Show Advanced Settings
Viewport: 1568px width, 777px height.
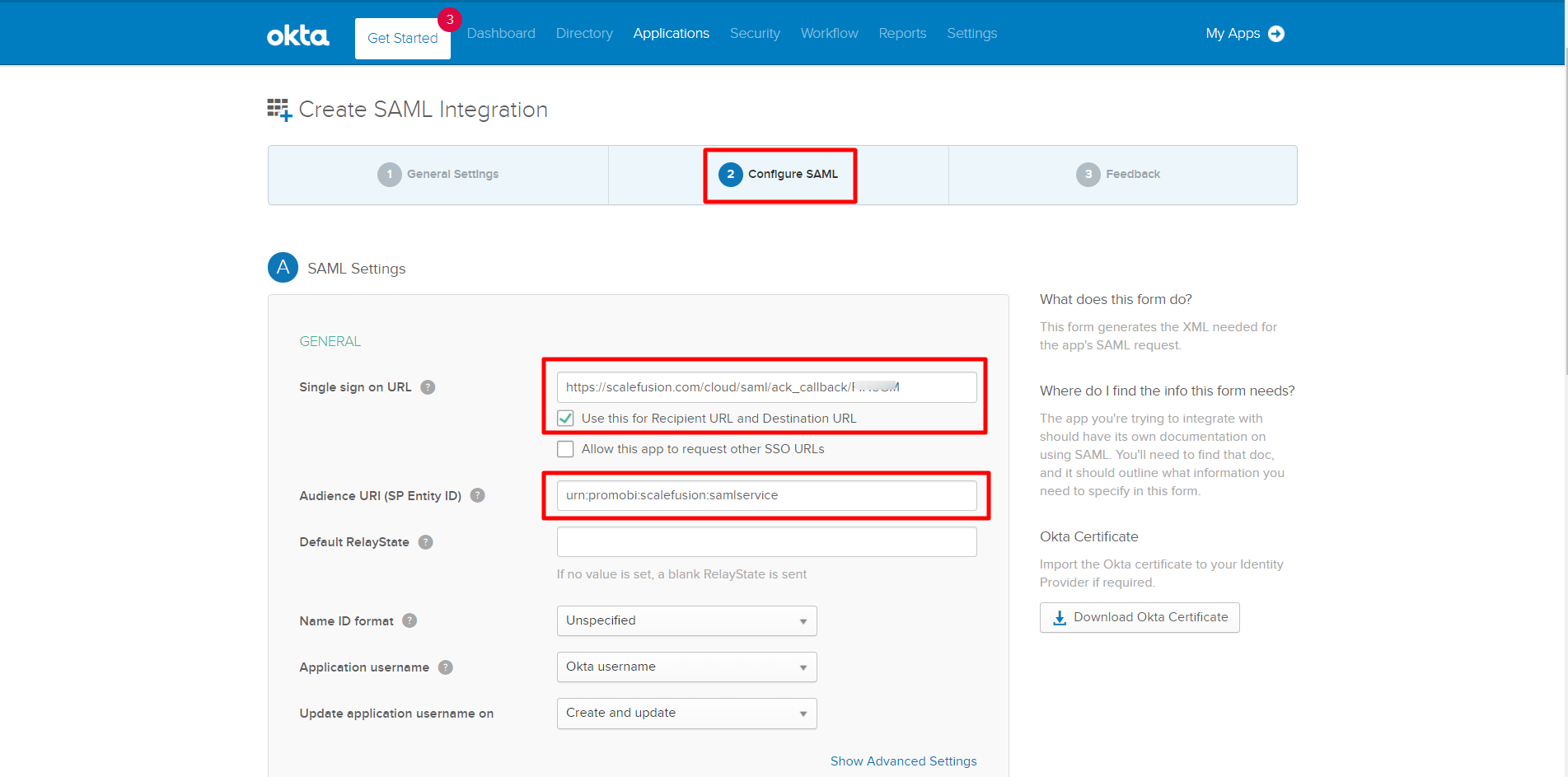pos(903,761)
